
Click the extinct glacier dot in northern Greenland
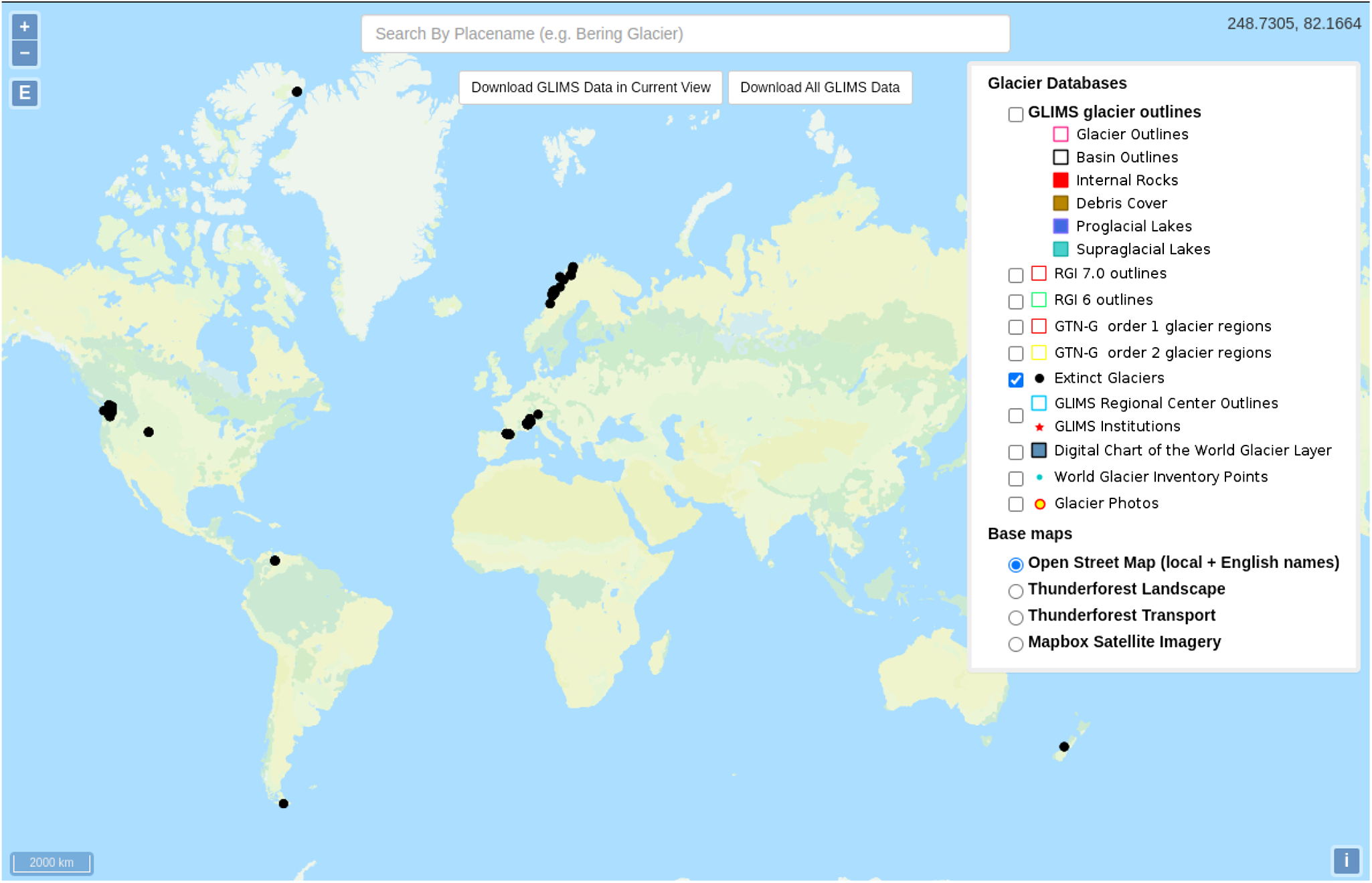click(297, 92)
